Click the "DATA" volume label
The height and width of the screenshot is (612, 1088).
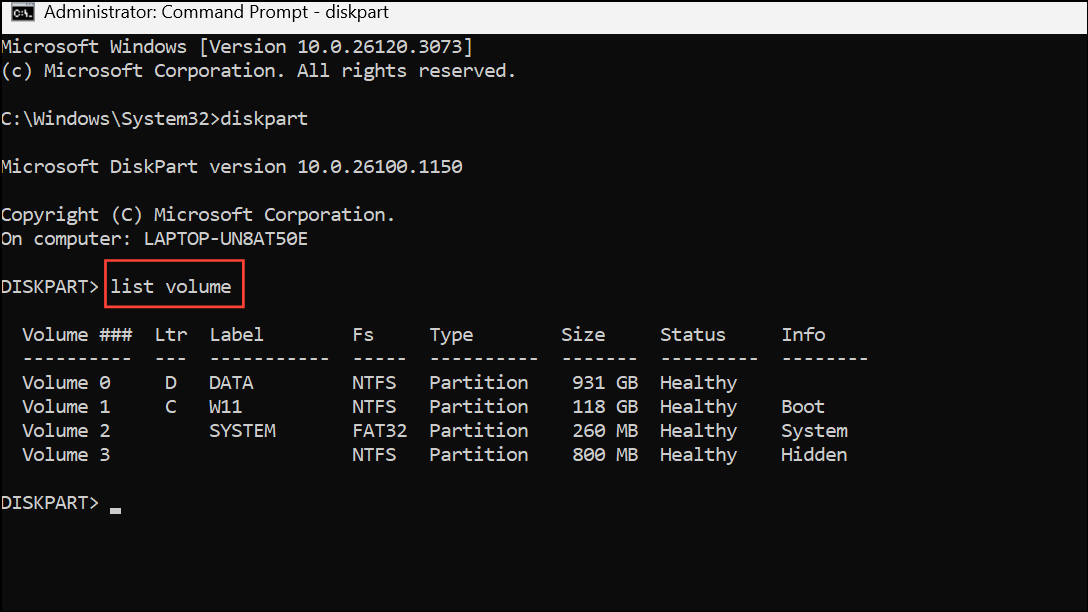tap(231, 383)
